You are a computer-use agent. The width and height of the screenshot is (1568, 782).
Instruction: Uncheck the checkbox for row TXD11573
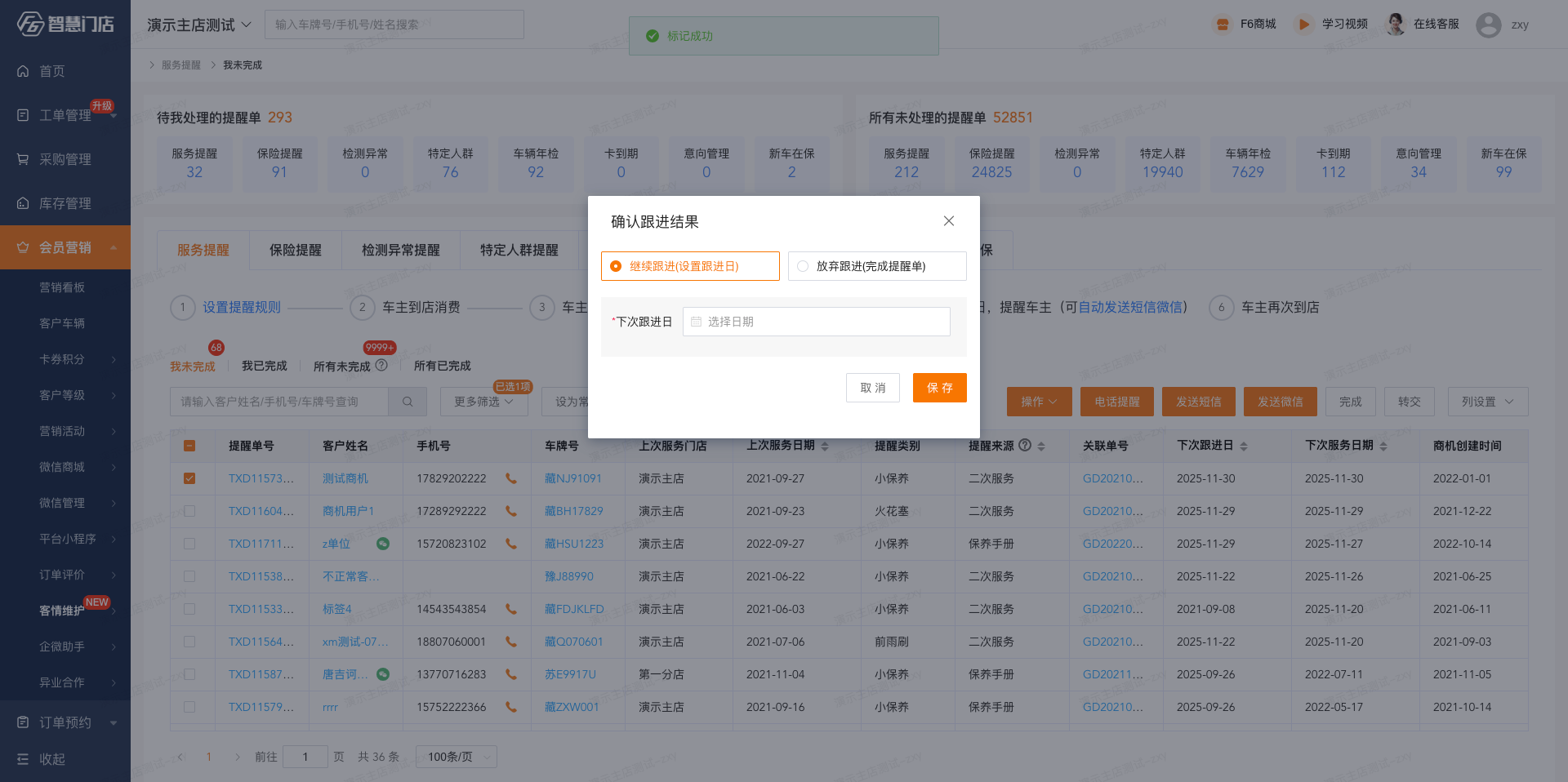(x=189, y=478)
